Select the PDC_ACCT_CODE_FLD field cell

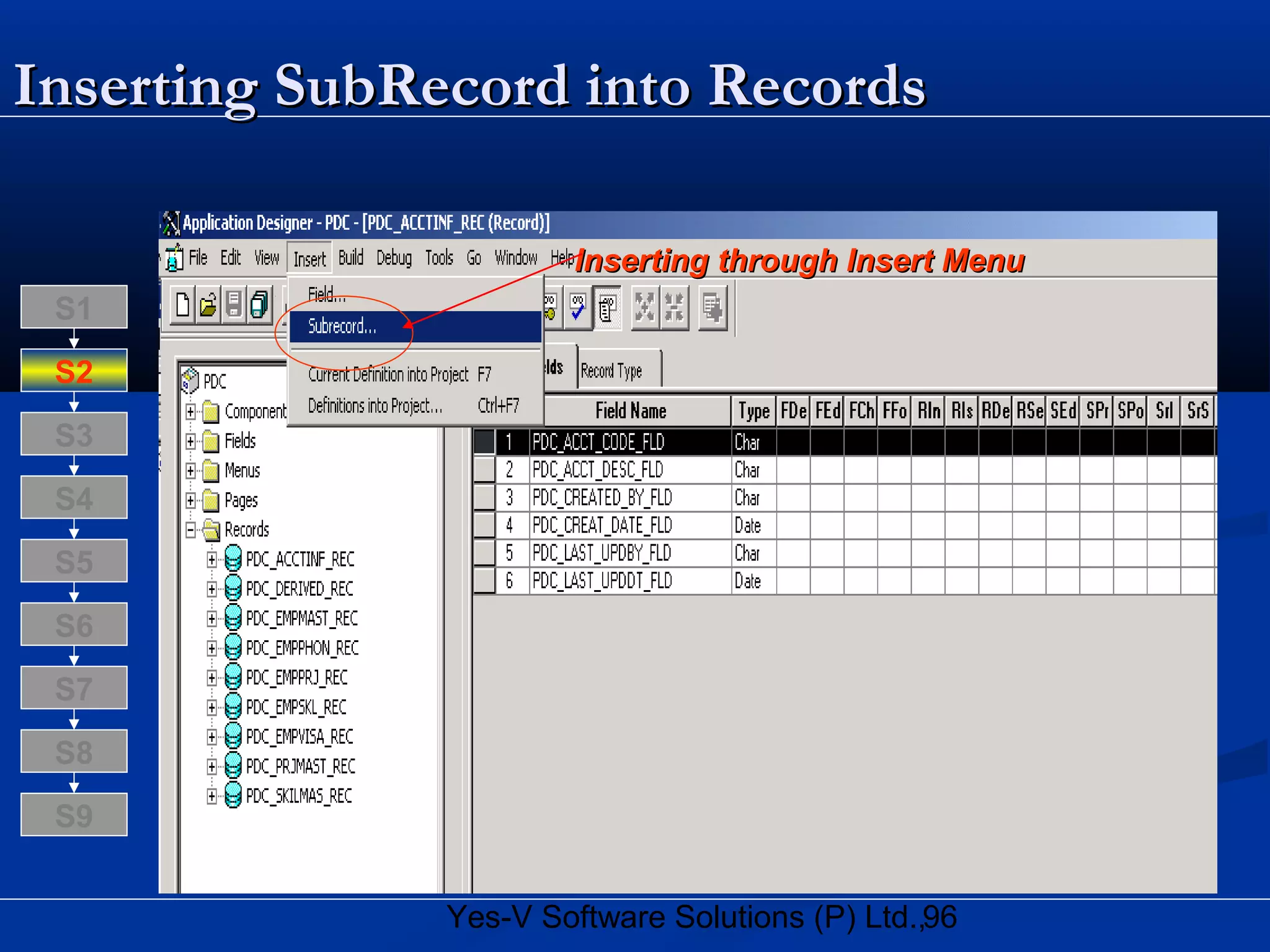point(631,443)
